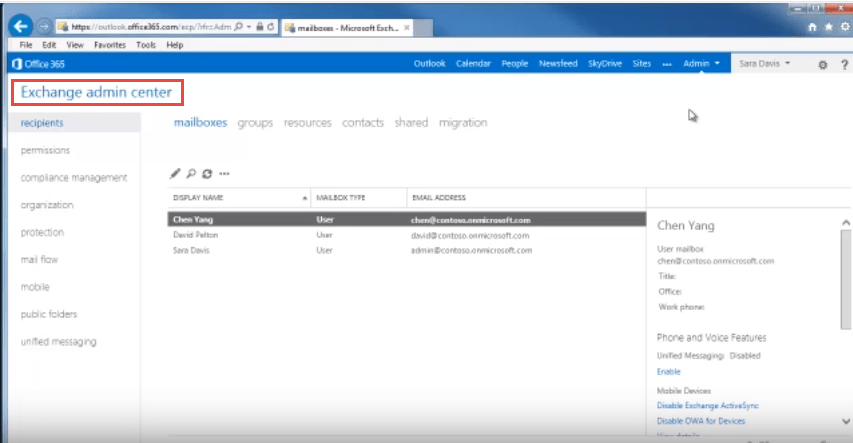Sort by MAILBOX TYPE column header
853x443 pixels.
point(358,198)
